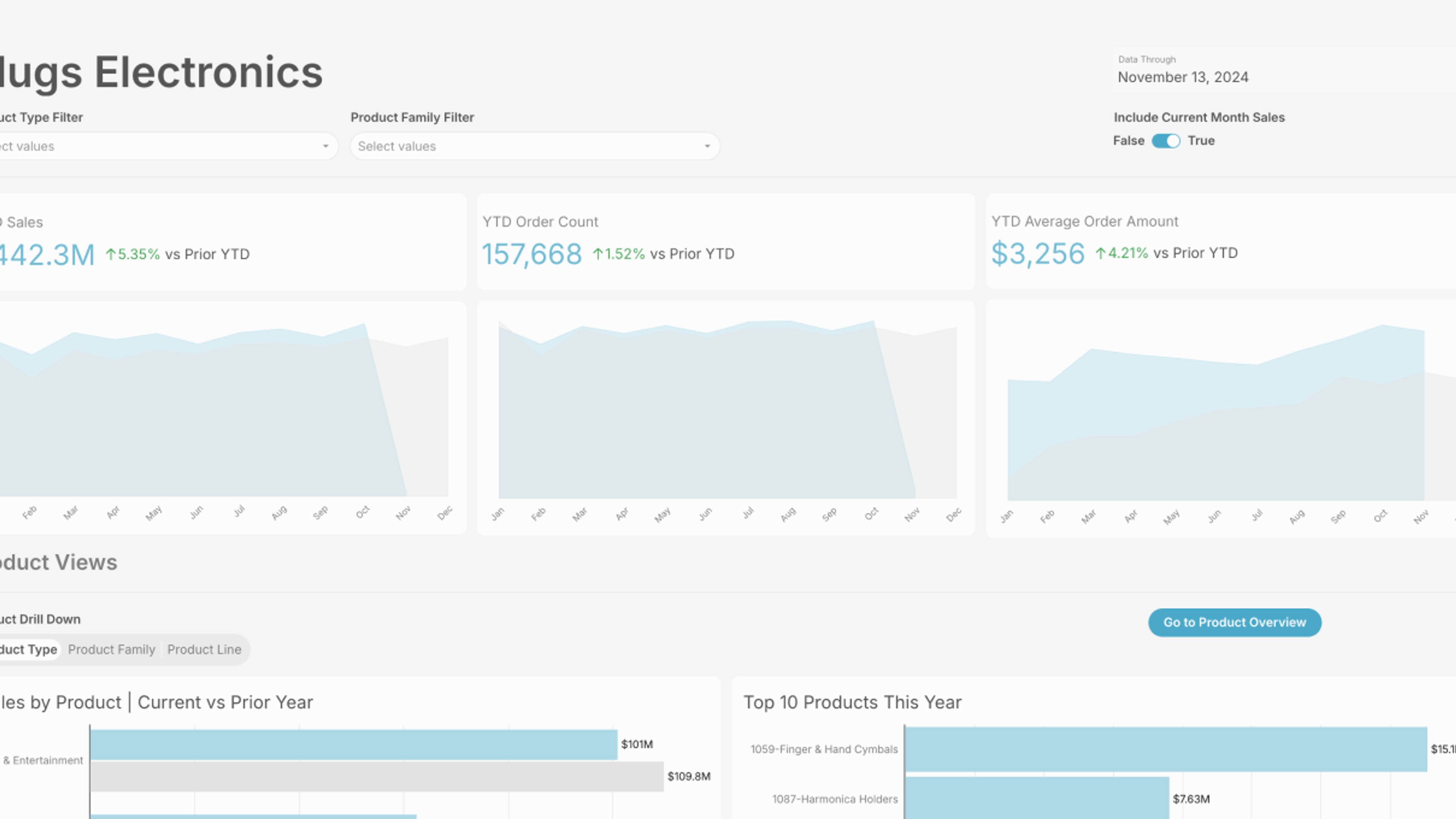Click Go to Product Overview button

[x=1235, y=622]
